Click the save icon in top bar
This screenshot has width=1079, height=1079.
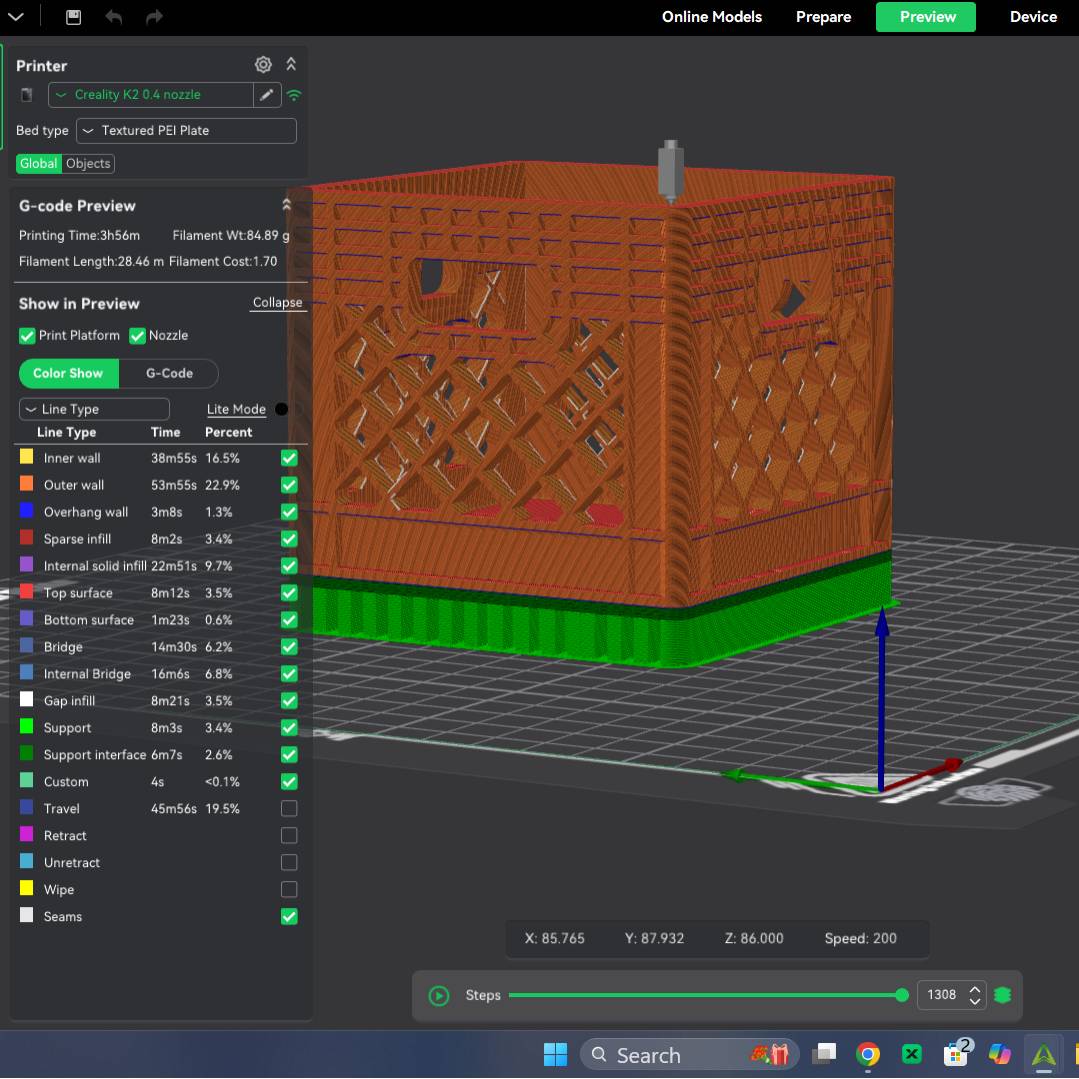coord(73,17)
